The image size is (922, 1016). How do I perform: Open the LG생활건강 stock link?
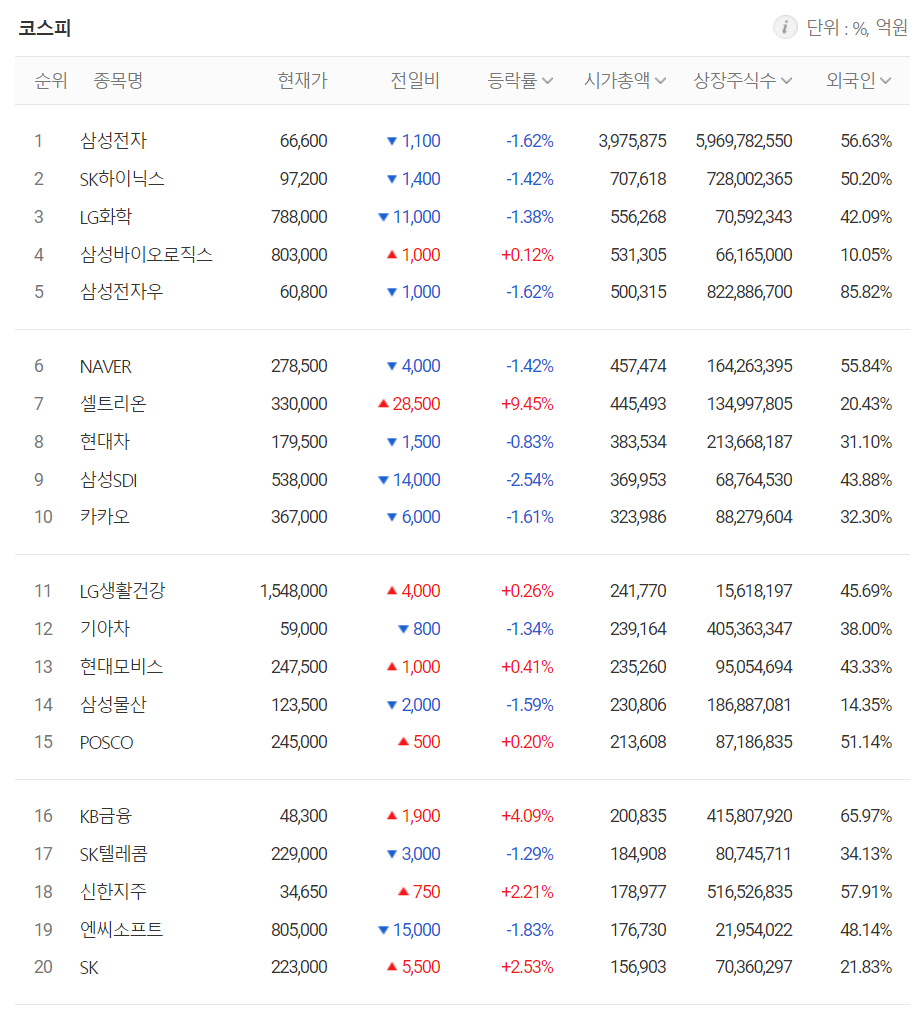[122, 591]
